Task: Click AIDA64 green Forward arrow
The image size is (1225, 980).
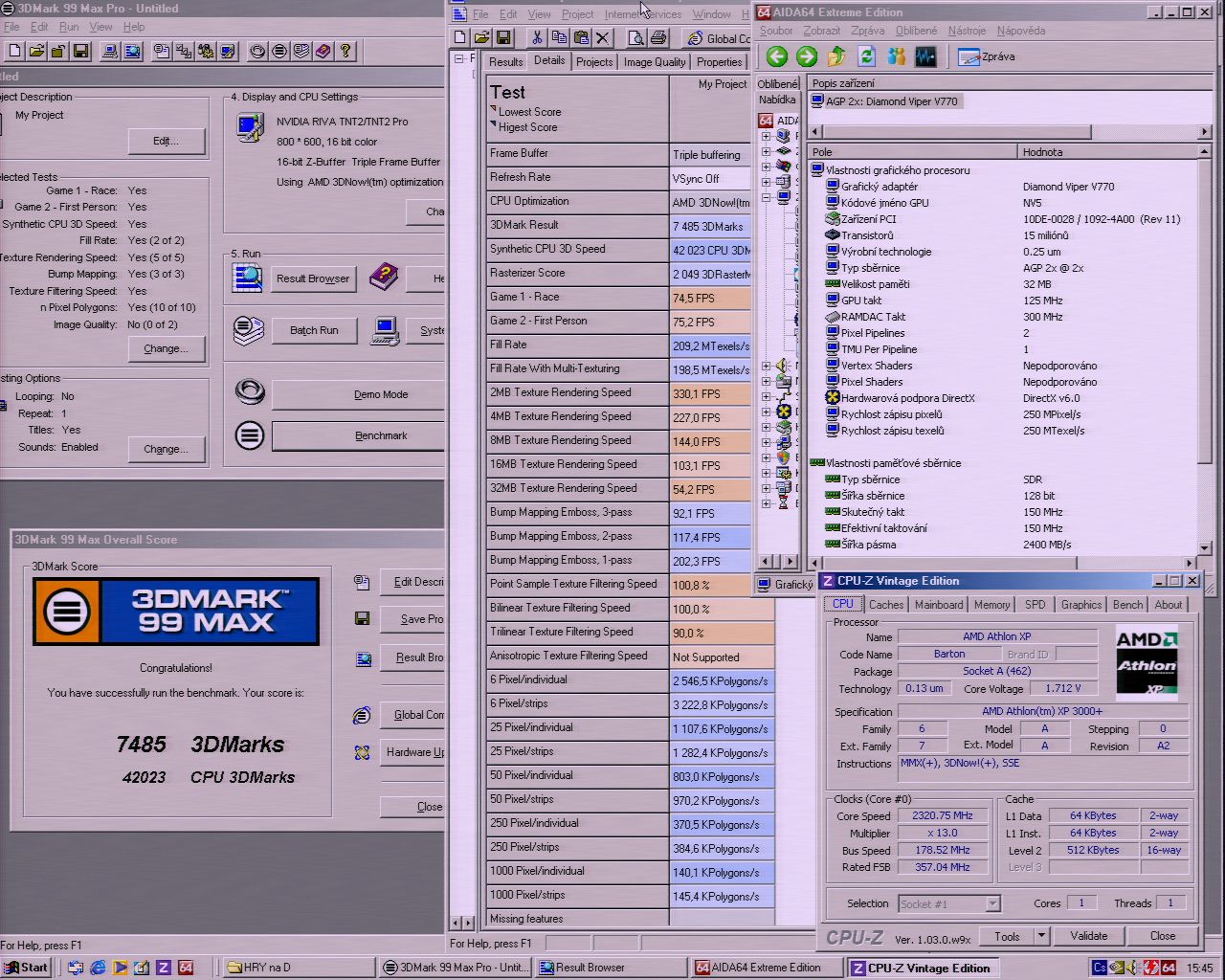Action: 807,56
